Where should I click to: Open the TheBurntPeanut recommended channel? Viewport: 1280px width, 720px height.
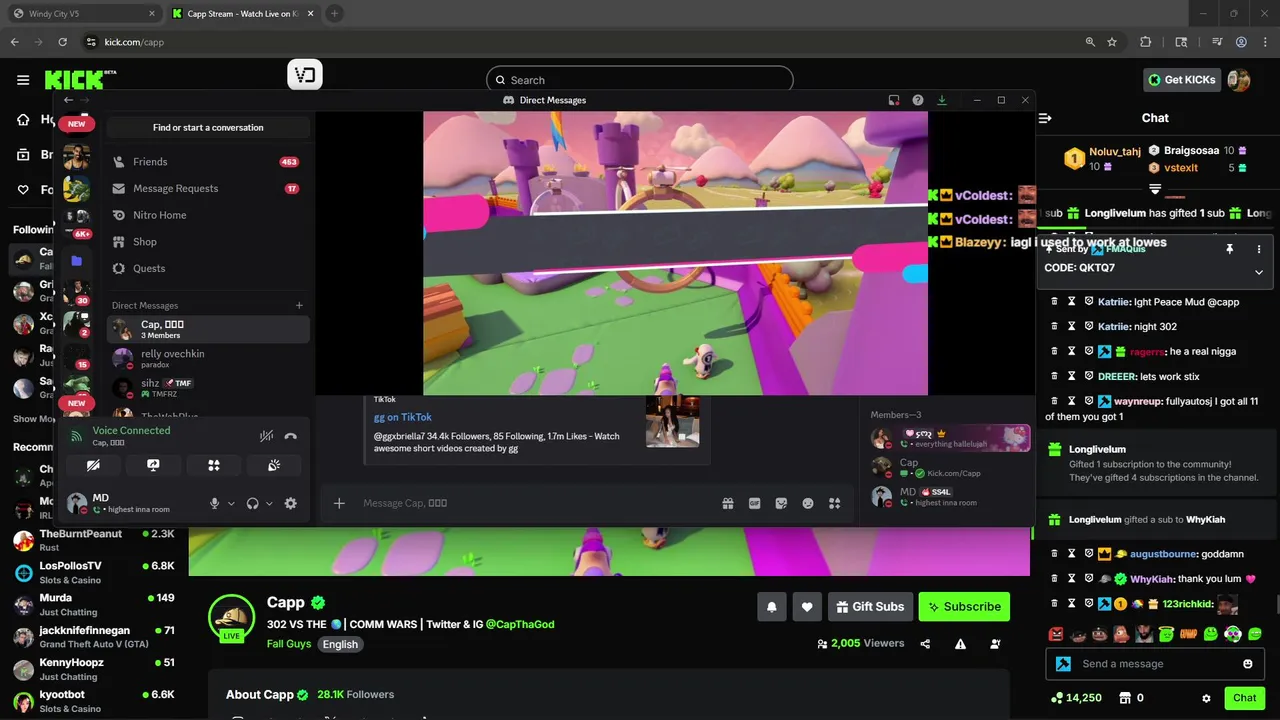coord(94,539)
